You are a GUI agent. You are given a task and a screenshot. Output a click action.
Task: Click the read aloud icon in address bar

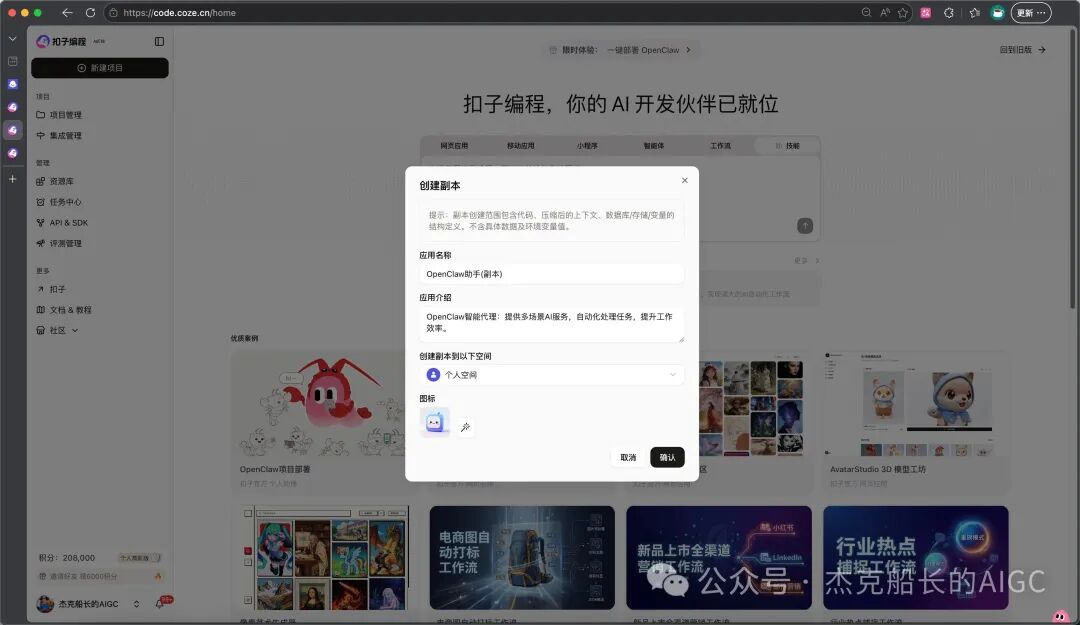point(885,12)
